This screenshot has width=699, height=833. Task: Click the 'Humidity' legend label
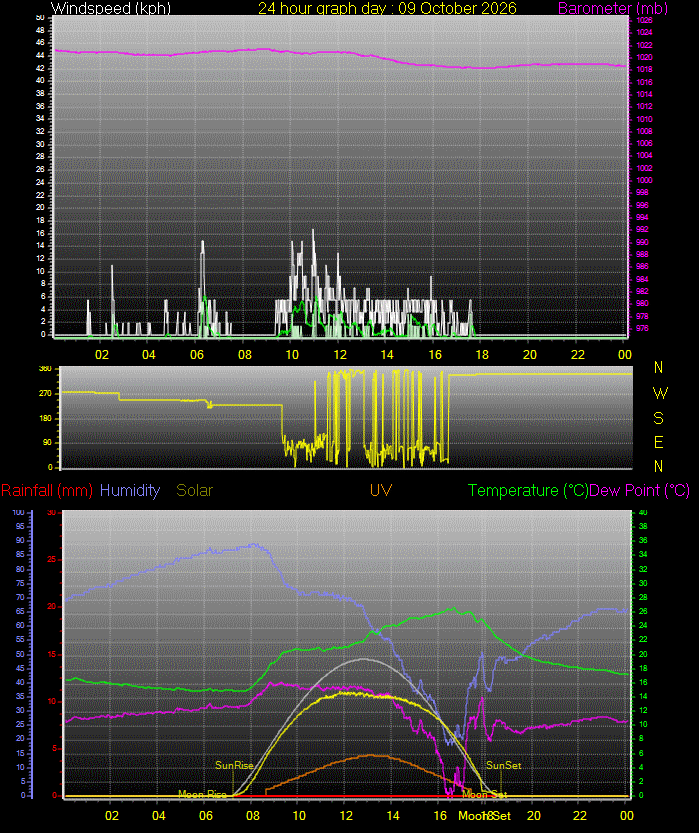point(130,490)
